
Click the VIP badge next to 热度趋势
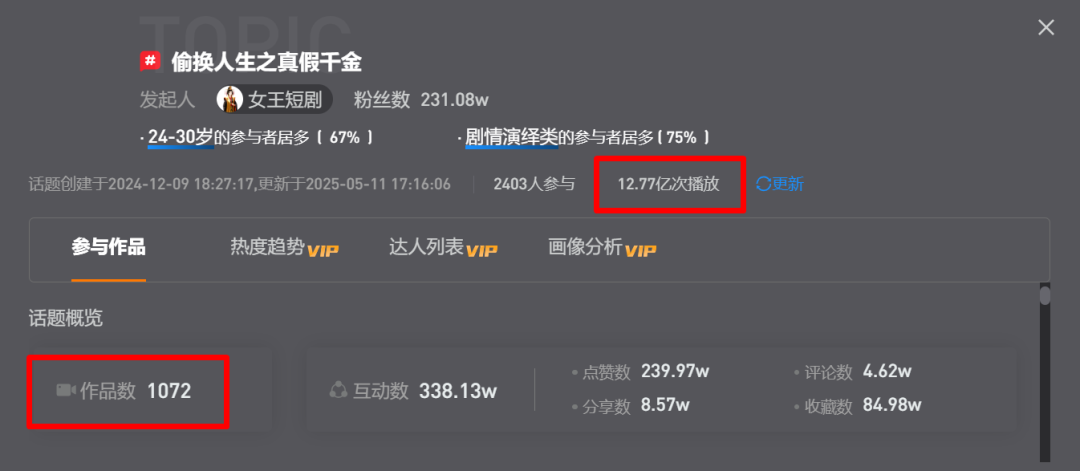pos(323,250)
